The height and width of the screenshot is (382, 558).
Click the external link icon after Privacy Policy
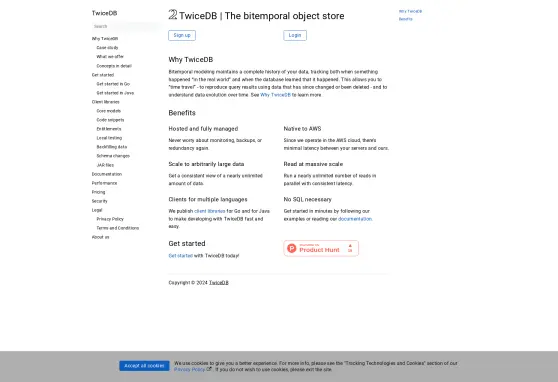coord(209,369)
